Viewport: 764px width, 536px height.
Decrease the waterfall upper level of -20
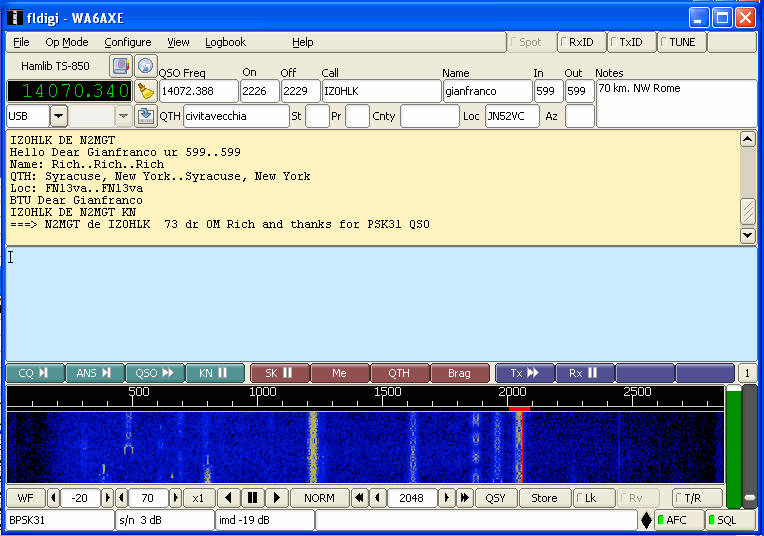click(x=53, y=498)
